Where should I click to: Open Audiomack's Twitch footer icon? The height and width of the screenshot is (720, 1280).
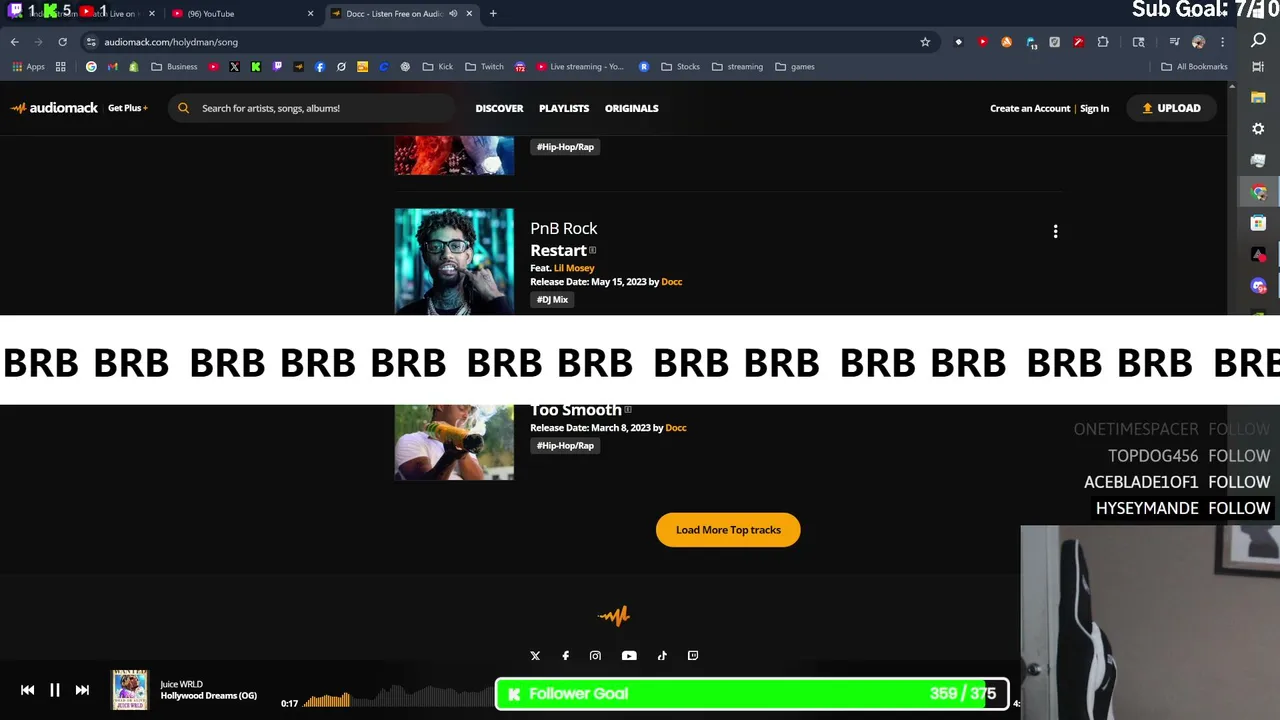693,656
